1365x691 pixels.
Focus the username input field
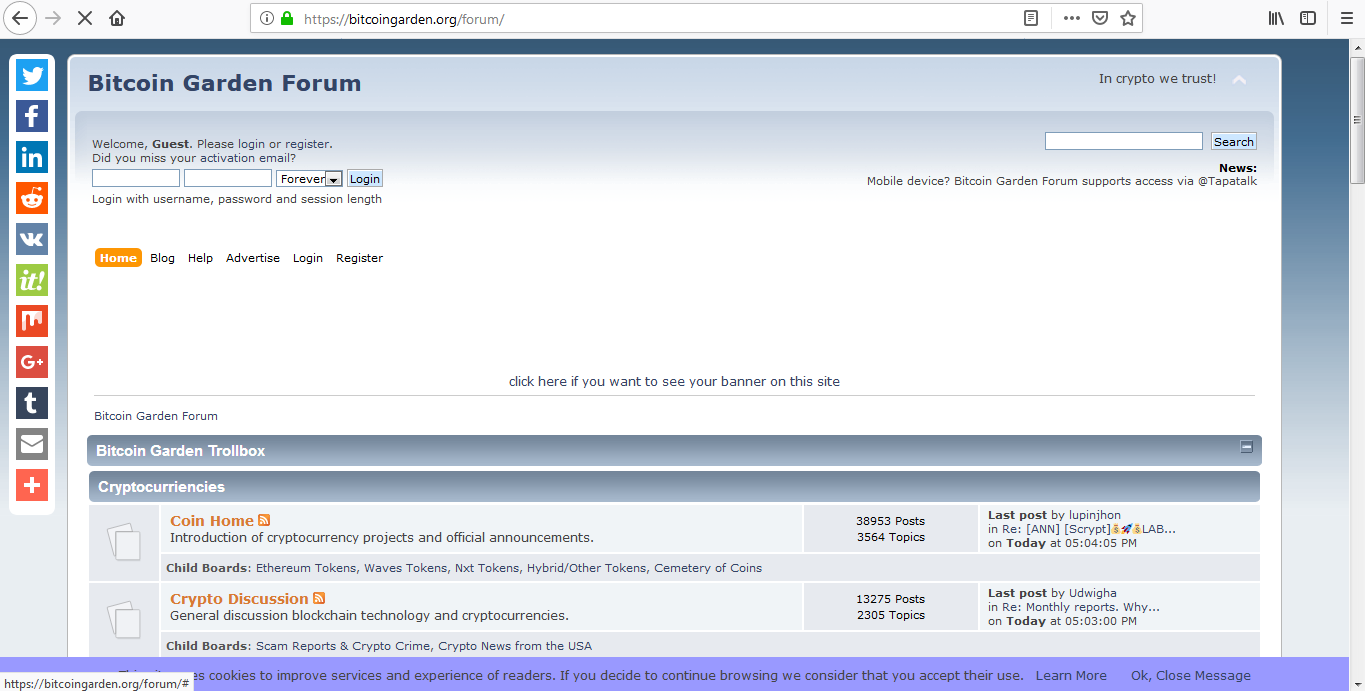click(x=136, y=178)
